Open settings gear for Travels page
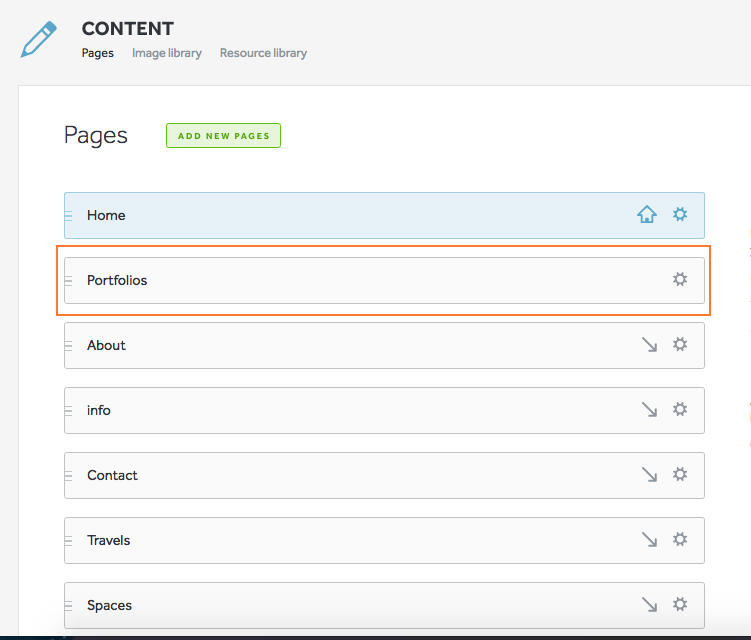 click(680, 539)
